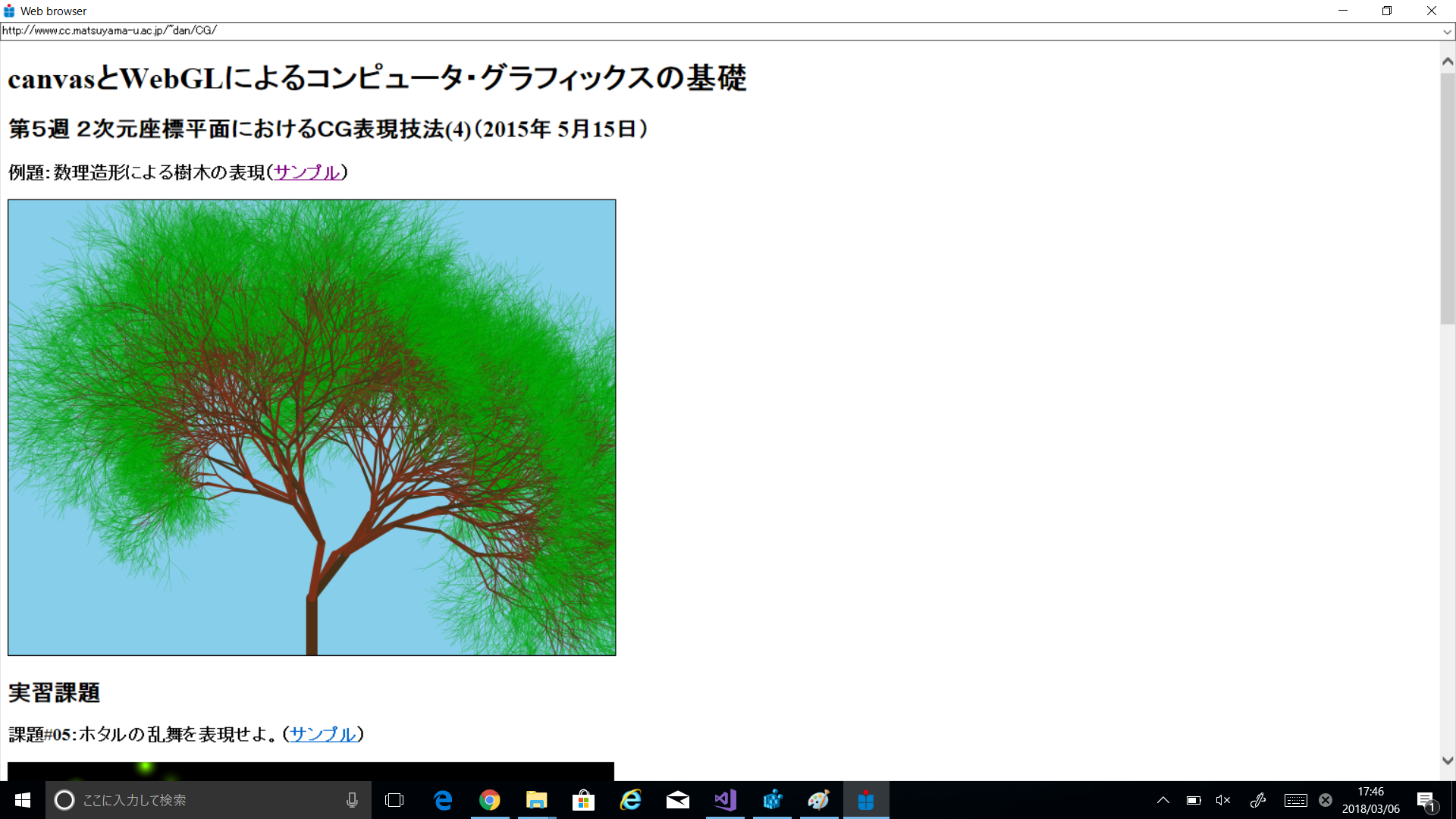The height and width of the screenshot is (819, 1456).
Task: Click the Task View button
Action: [394, 800]
